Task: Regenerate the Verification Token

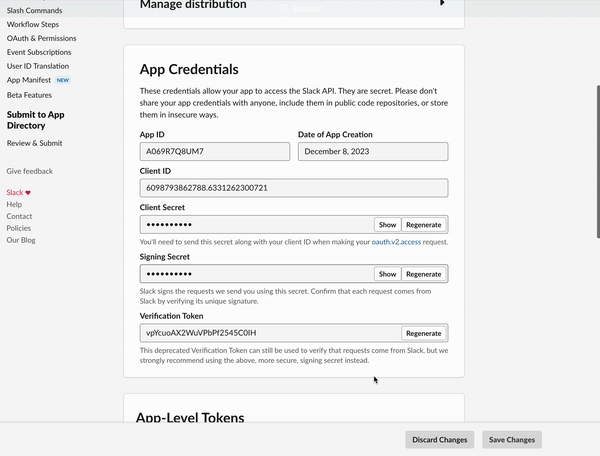Action: (x=424, y=333)
